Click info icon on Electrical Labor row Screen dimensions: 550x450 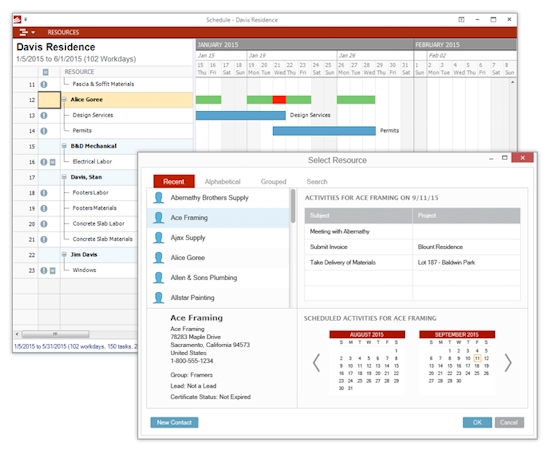(x=44, y=162)
